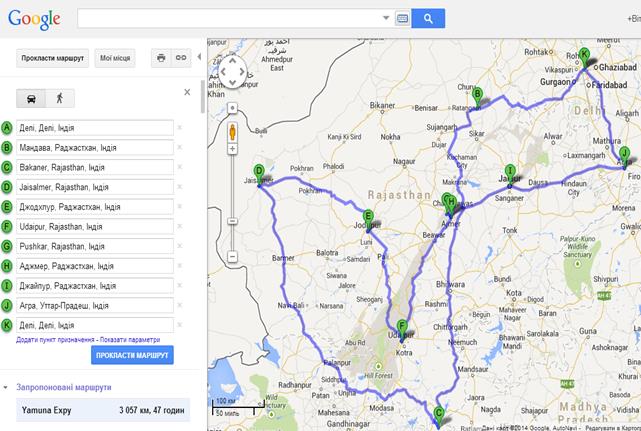Click map marker I at Jaipur

point(510,175)
